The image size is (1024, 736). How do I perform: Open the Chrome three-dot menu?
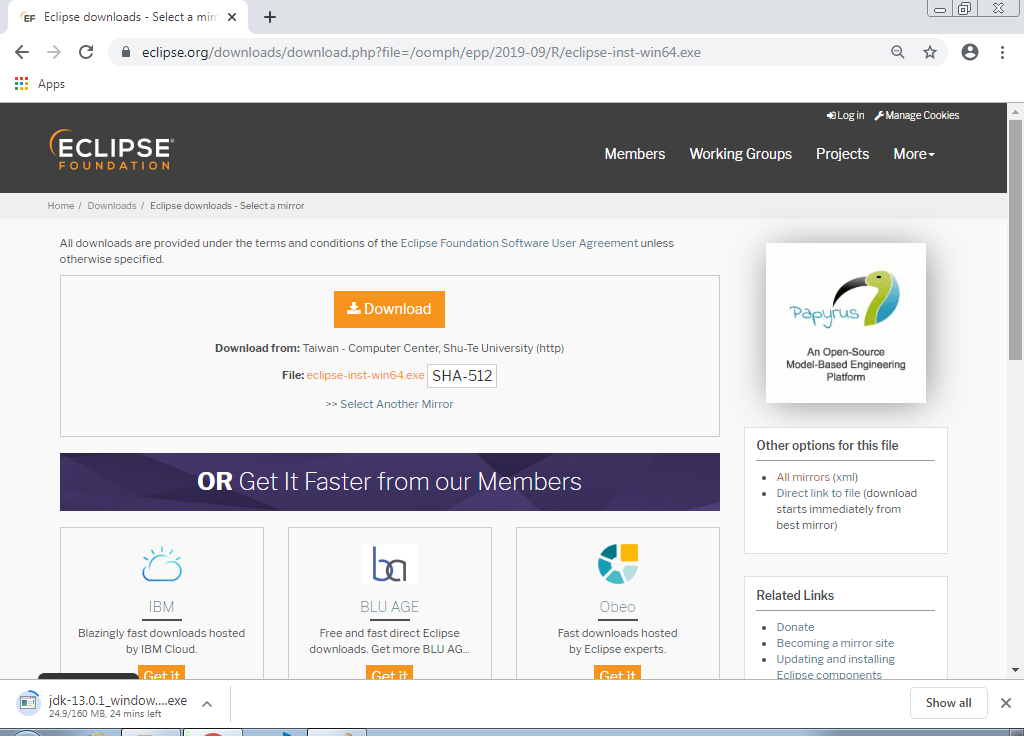point(1002,52)
